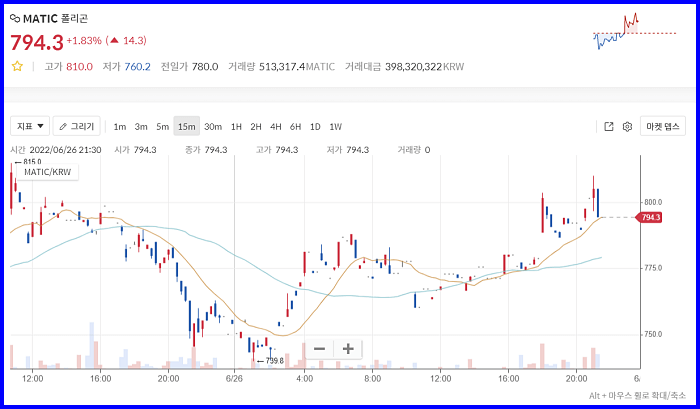Click the 시간 2022/06/26 21:30 timestamp
700x409 pixels.
(56, 150)
